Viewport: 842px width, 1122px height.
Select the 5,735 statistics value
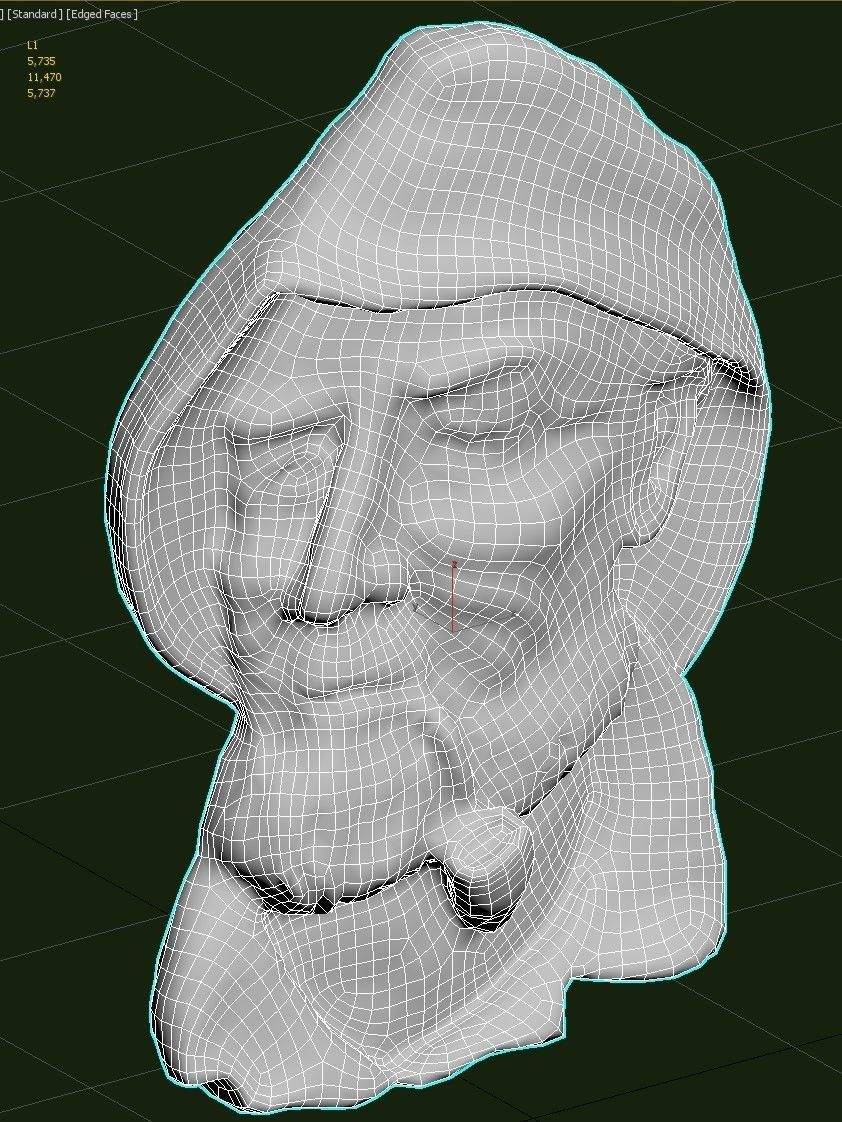(41, 61)
